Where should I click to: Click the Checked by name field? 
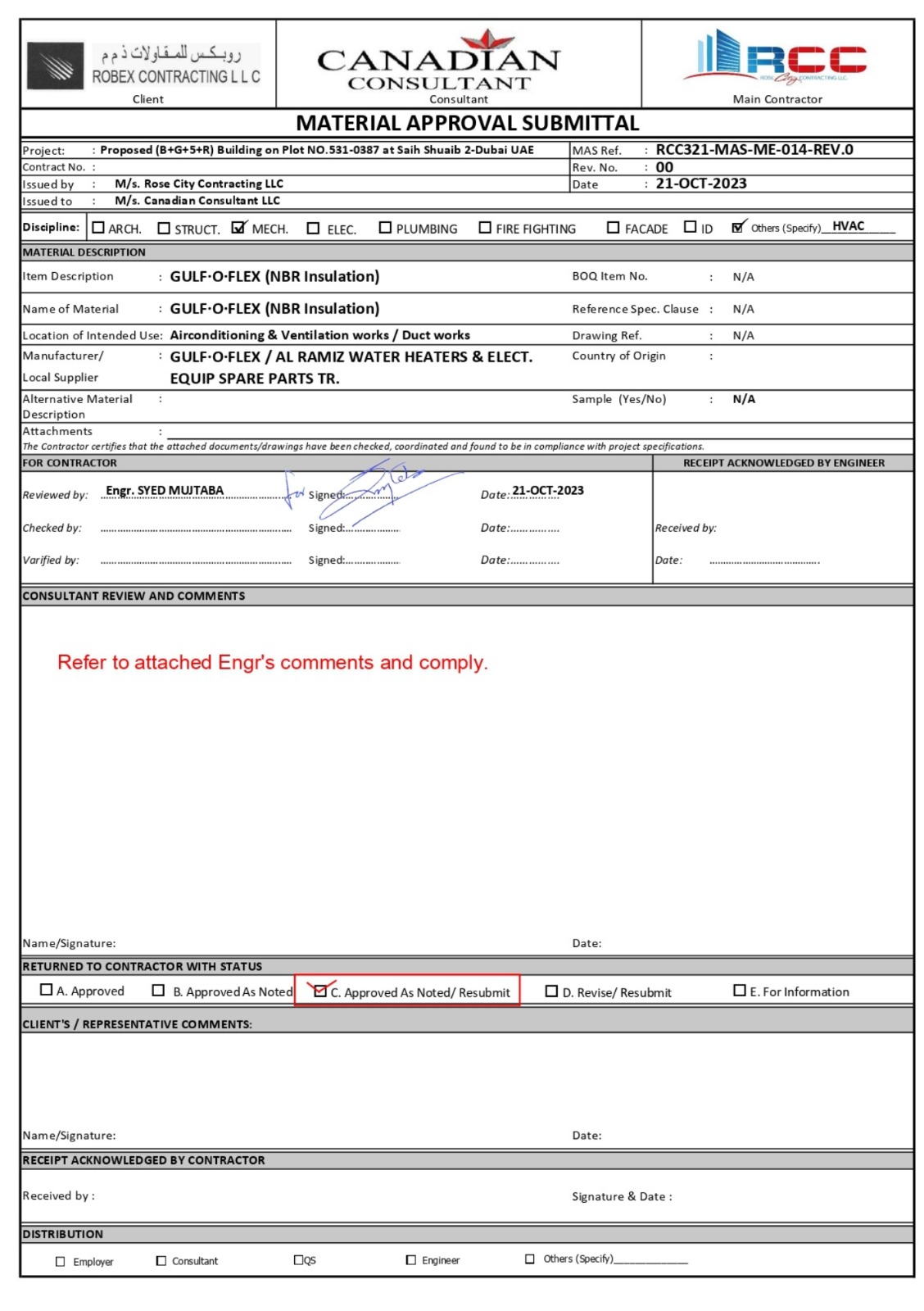coord(196,529)
